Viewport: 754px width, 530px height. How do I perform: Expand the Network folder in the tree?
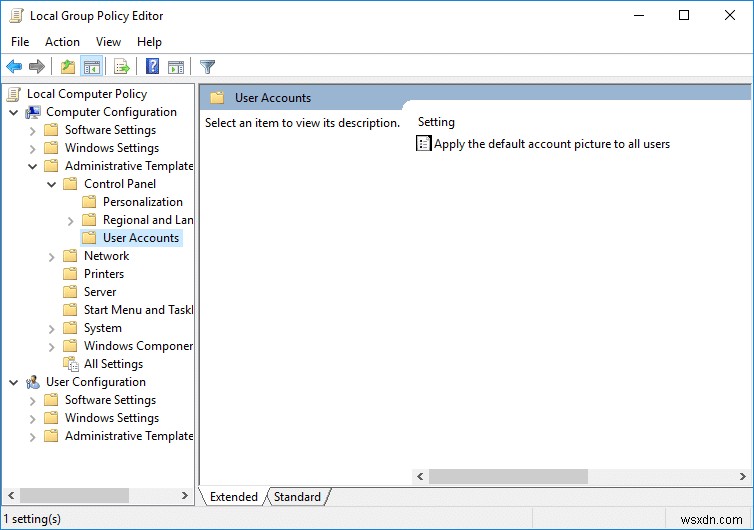(51, 257)
